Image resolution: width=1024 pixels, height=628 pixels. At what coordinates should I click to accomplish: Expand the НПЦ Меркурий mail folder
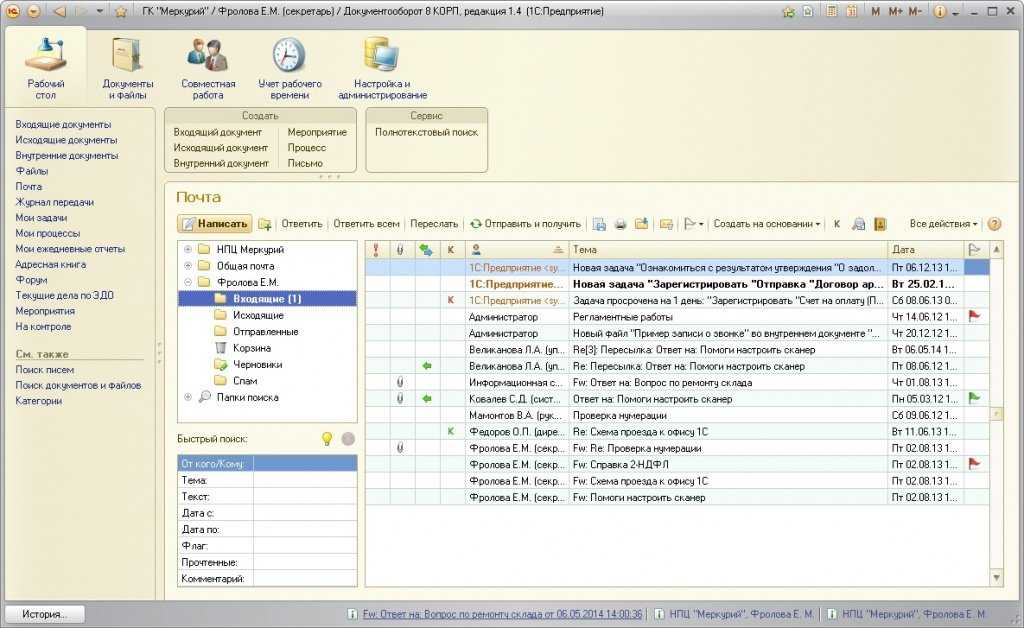[x=187, y=249]
